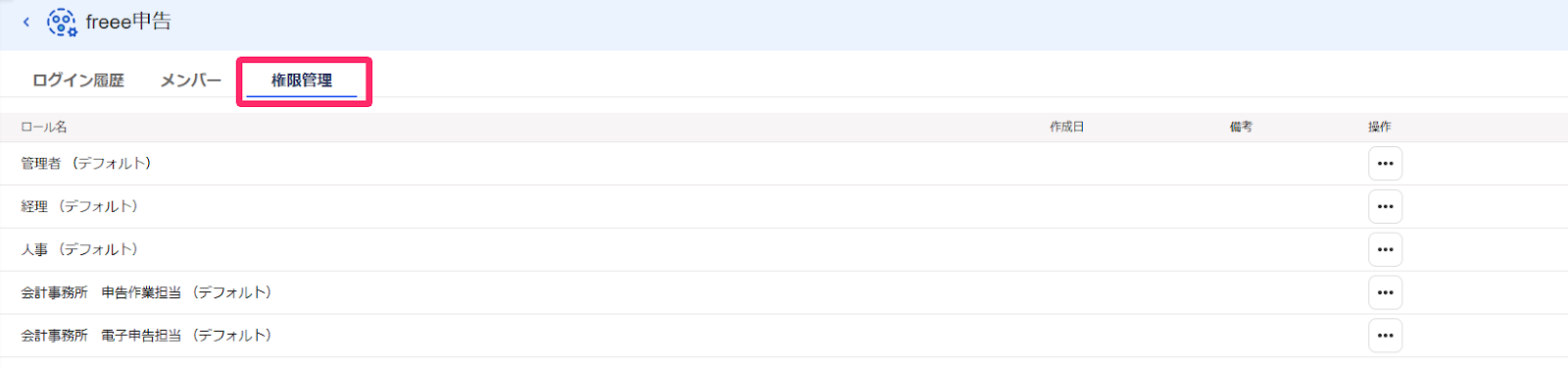The image size is (1568, 368).
Task: Click the 備考 column header
Action: (x=1241, y=128)
